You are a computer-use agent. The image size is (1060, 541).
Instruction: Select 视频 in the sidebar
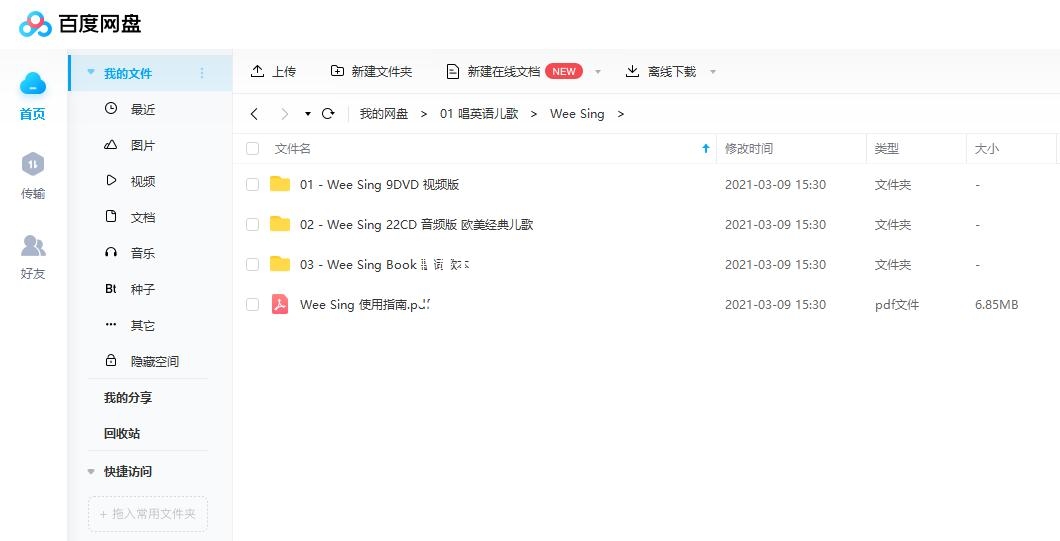(143, 181)
